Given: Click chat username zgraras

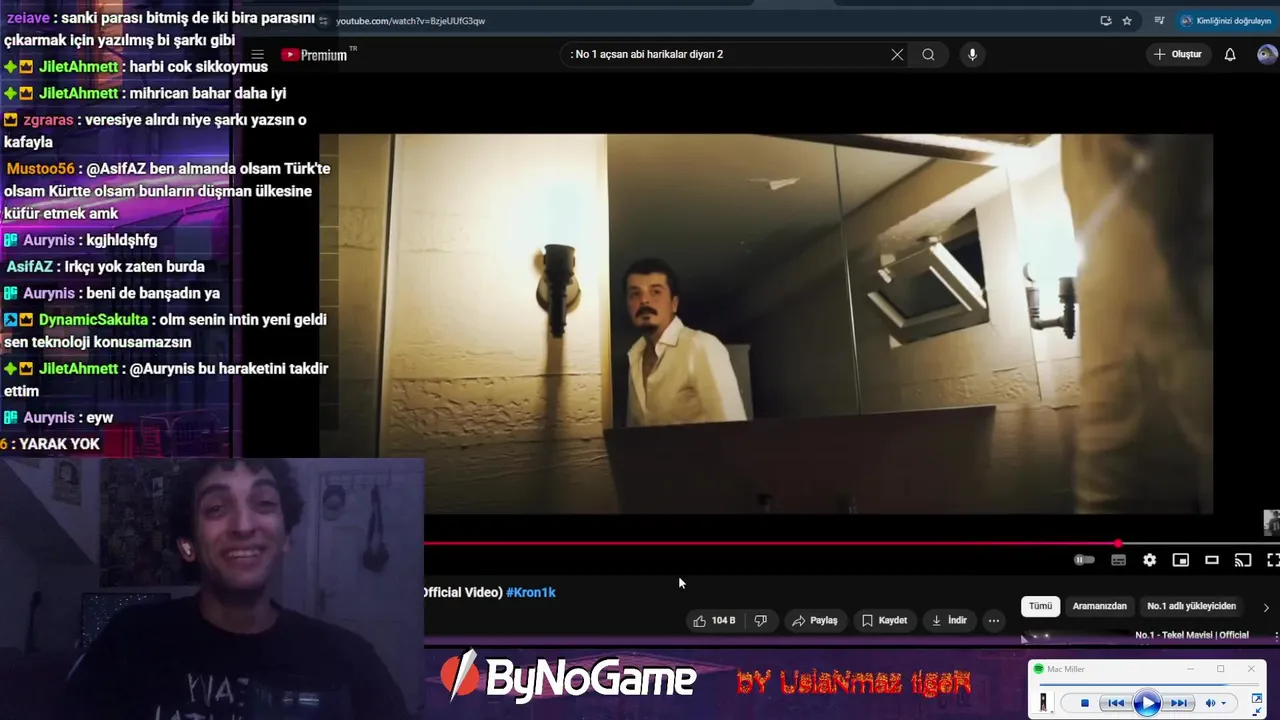Looking at the screenshot, I should point(48,120).
